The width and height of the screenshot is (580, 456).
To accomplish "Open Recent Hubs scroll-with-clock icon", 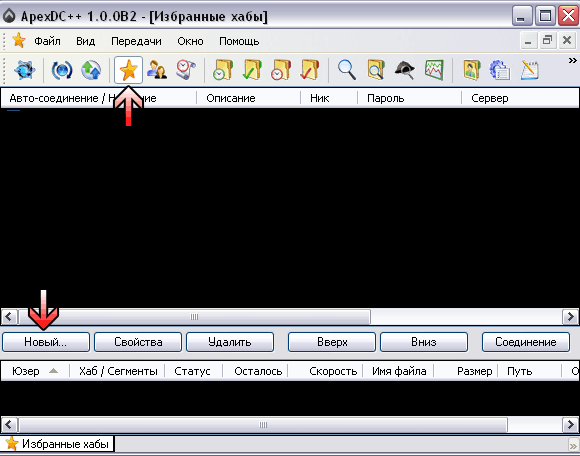I will click(186, 70).
